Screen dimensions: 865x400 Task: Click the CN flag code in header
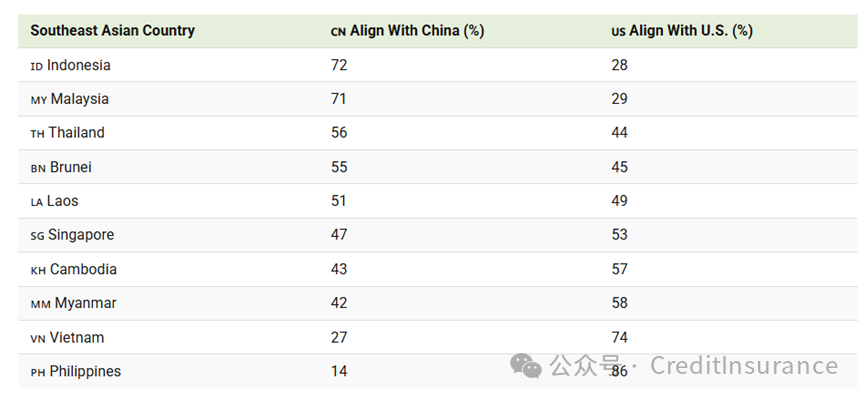click(338, 32)
